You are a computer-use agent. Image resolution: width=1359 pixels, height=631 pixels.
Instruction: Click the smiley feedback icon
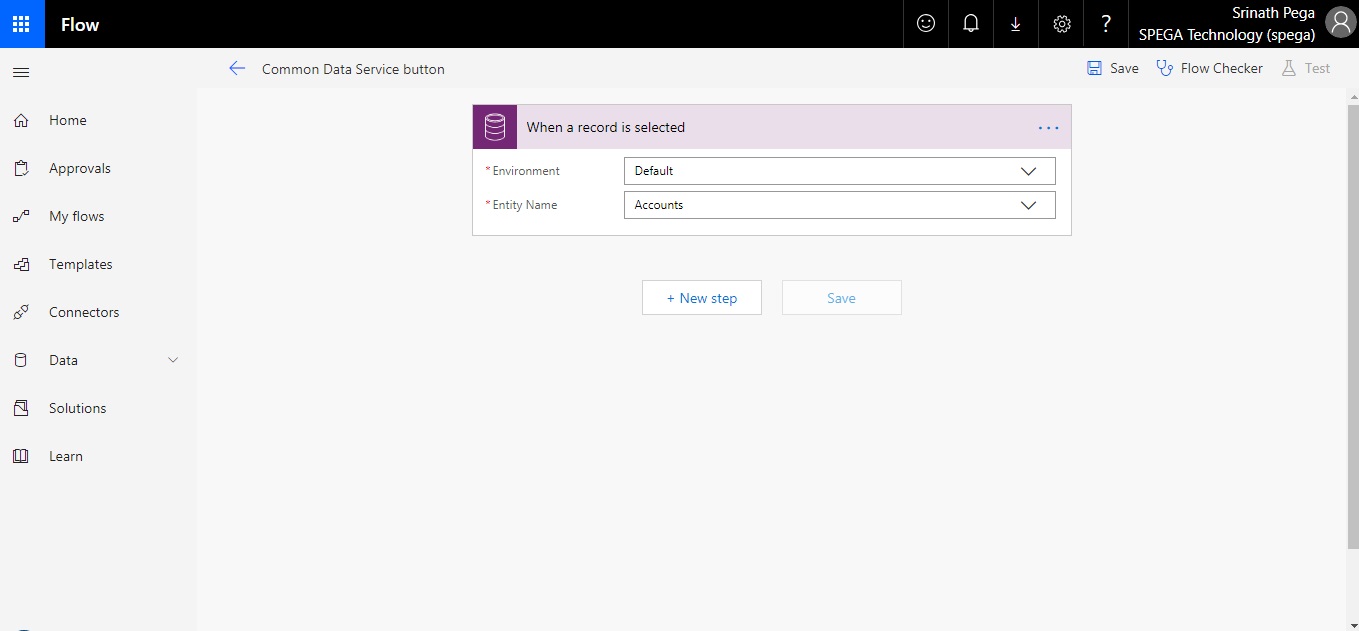click(x=926, y=24)
